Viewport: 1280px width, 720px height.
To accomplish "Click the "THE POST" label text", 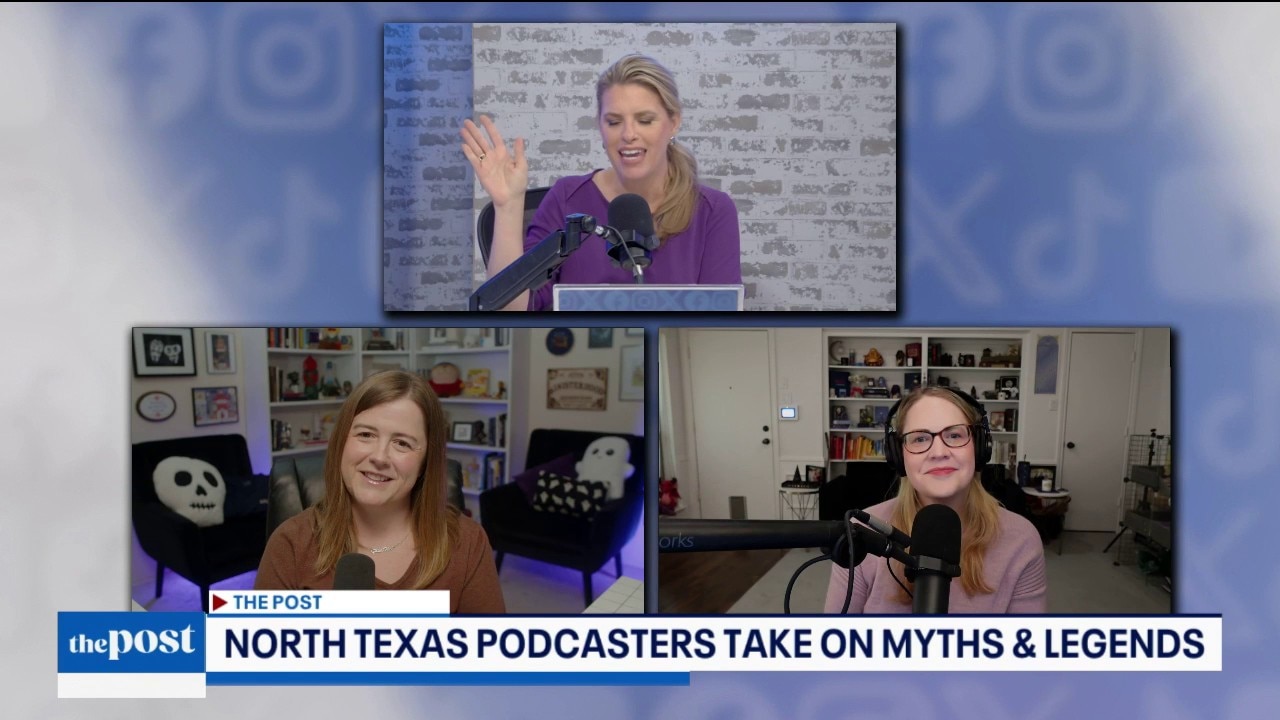I will (x=277, y=602).
